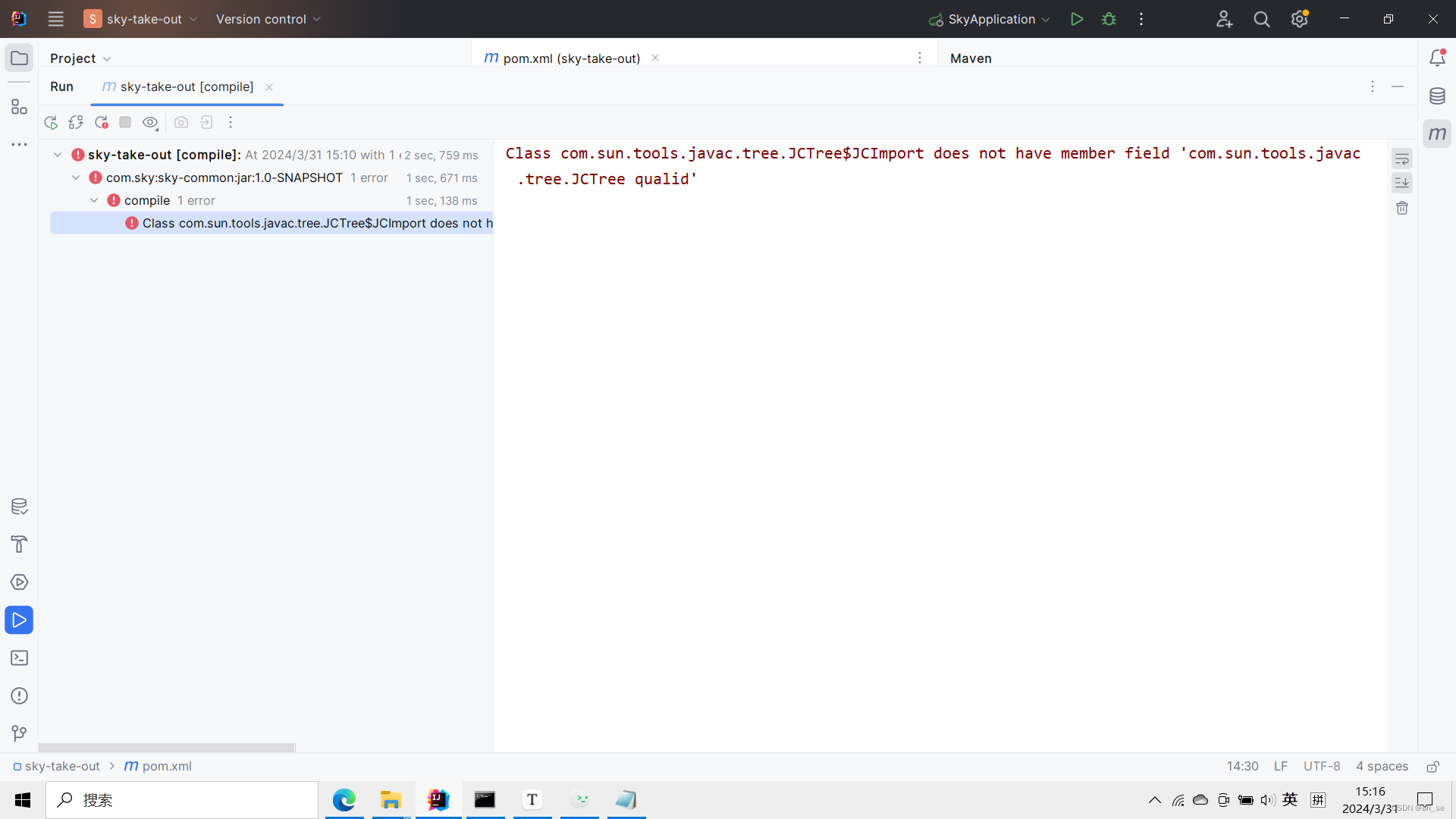The height and width of the screenshot is (819, 1456).
Task: Open Search Everywhere magnifier
Action: pyautogui.click(x=1262, y=19)
